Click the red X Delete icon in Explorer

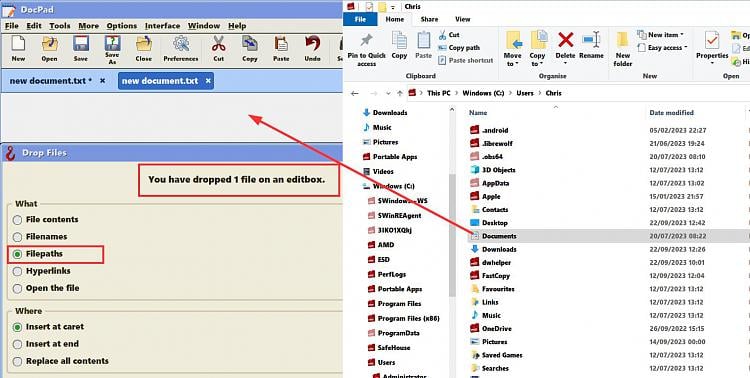(x=565, y=40)
